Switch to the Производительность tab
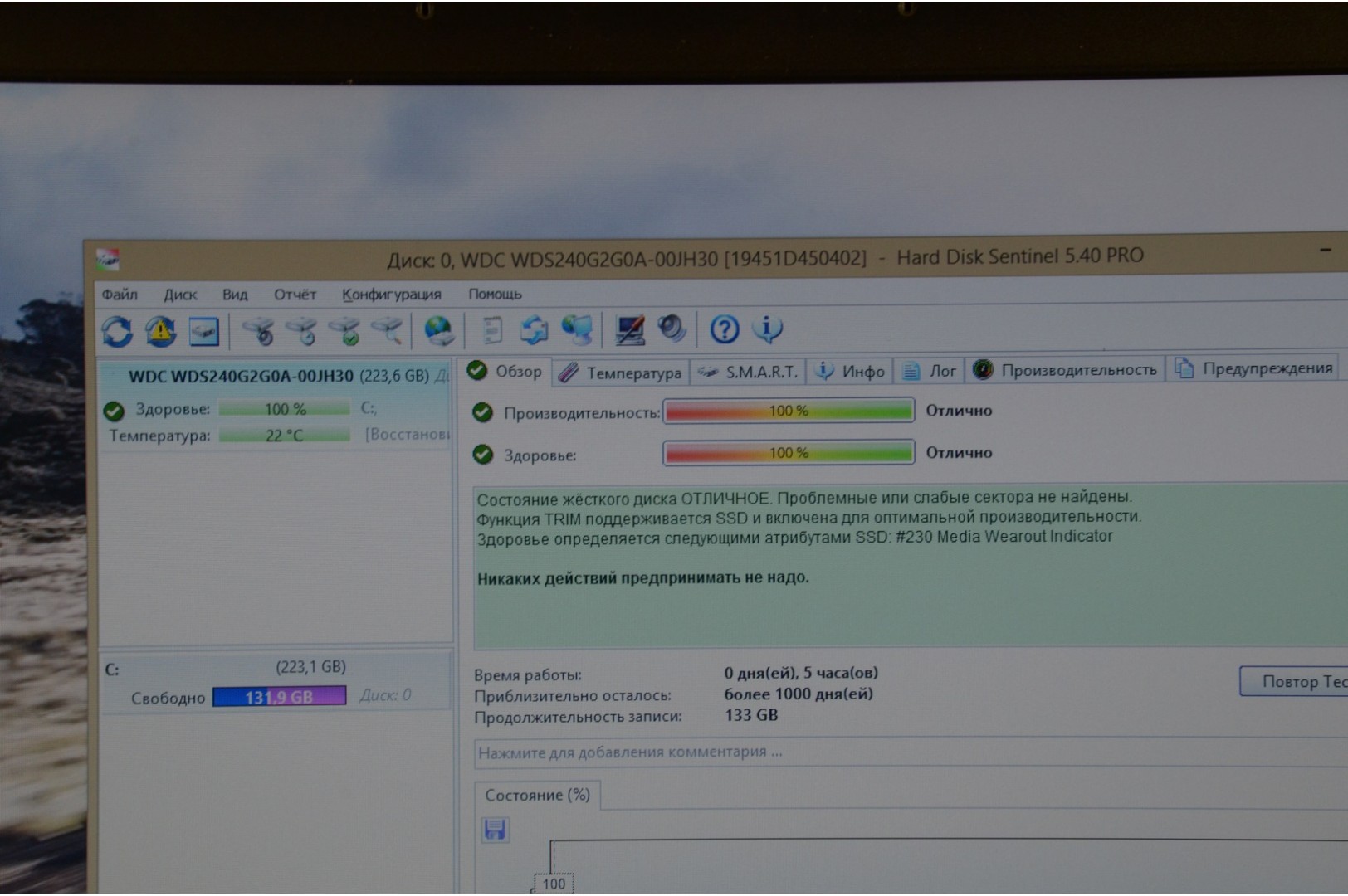 1065,369
